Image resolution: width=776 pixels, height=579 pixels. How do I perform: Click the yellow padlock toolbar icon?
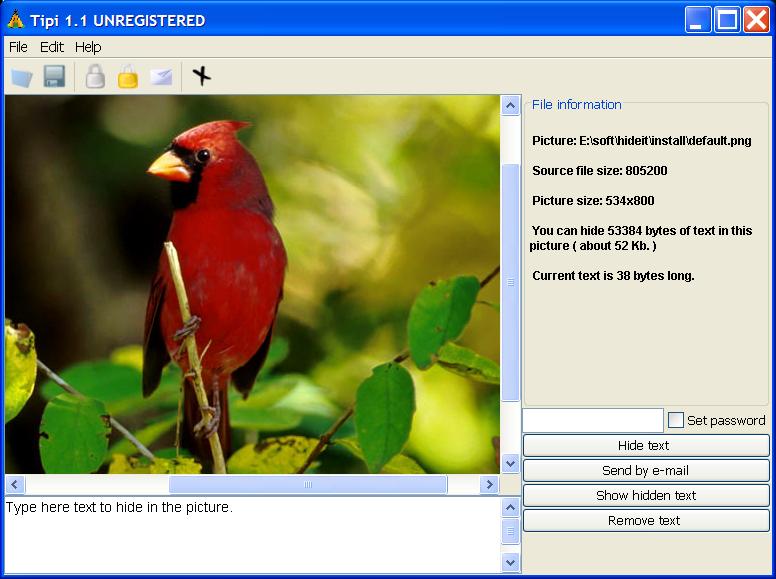tap(128, 77)
